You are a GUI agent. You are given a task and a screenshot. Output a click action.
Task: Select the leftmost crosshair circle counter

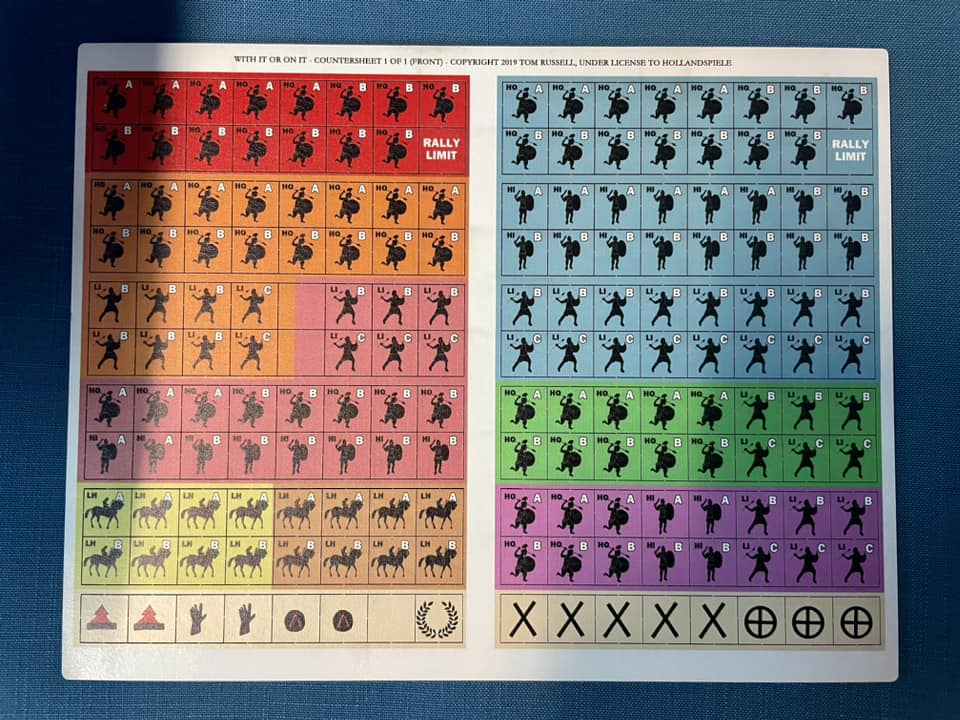[761, 620]
